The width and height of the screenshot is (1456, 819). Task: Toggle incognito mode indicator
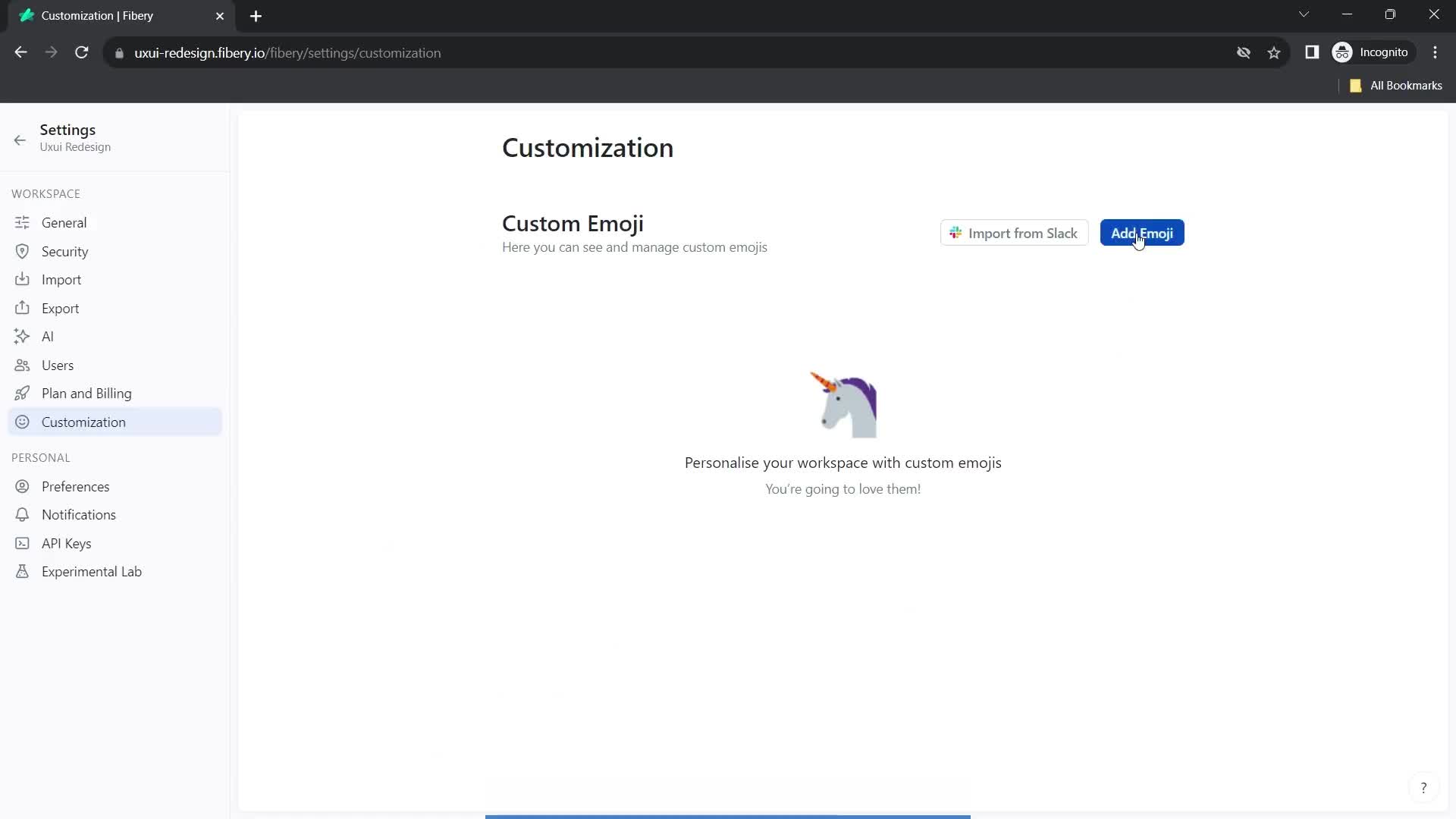pyautogui.click(x=1374, y=52)
